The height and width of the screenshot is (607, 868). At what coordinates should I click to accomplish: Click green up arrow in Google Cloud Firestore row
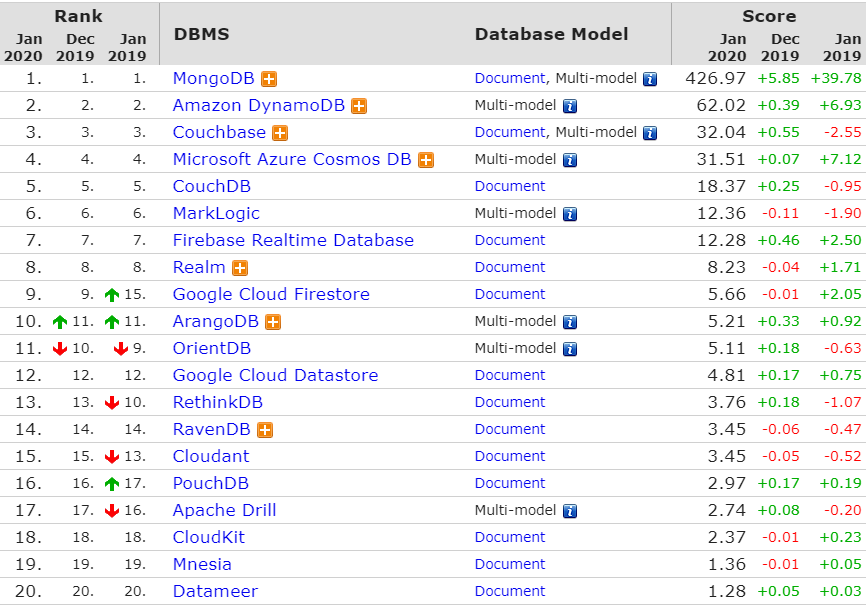(x=112, y=295)
